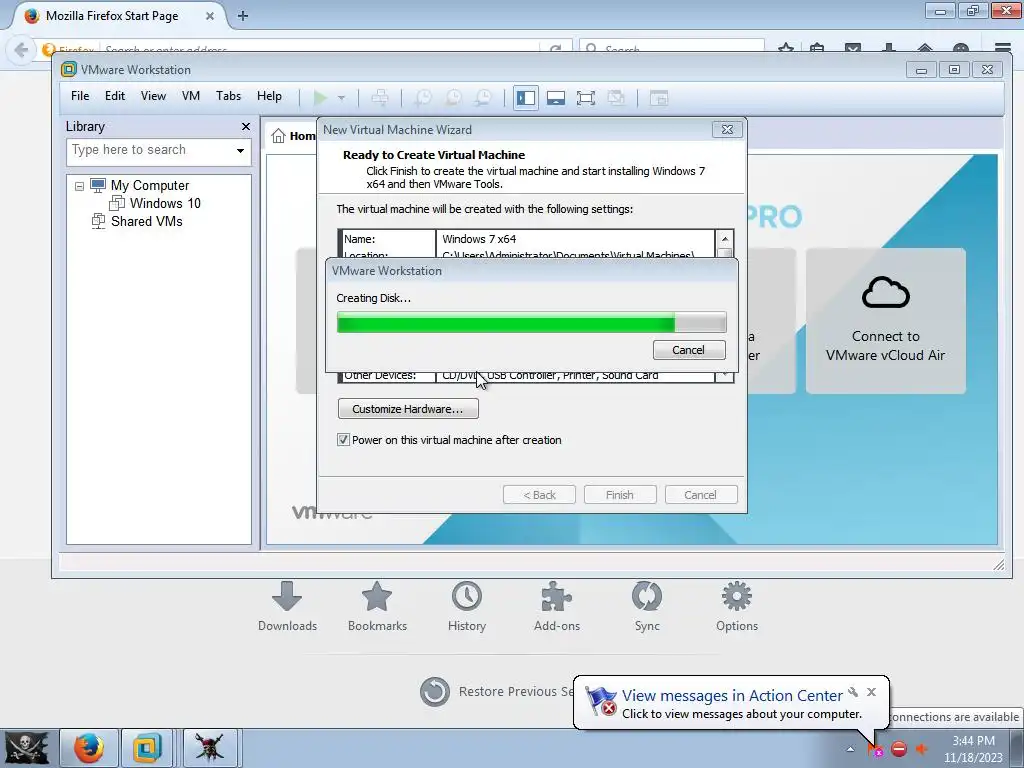1024x768 pixels.
Task: Close the Action Center notification balloon
Action: coord(871,692)
